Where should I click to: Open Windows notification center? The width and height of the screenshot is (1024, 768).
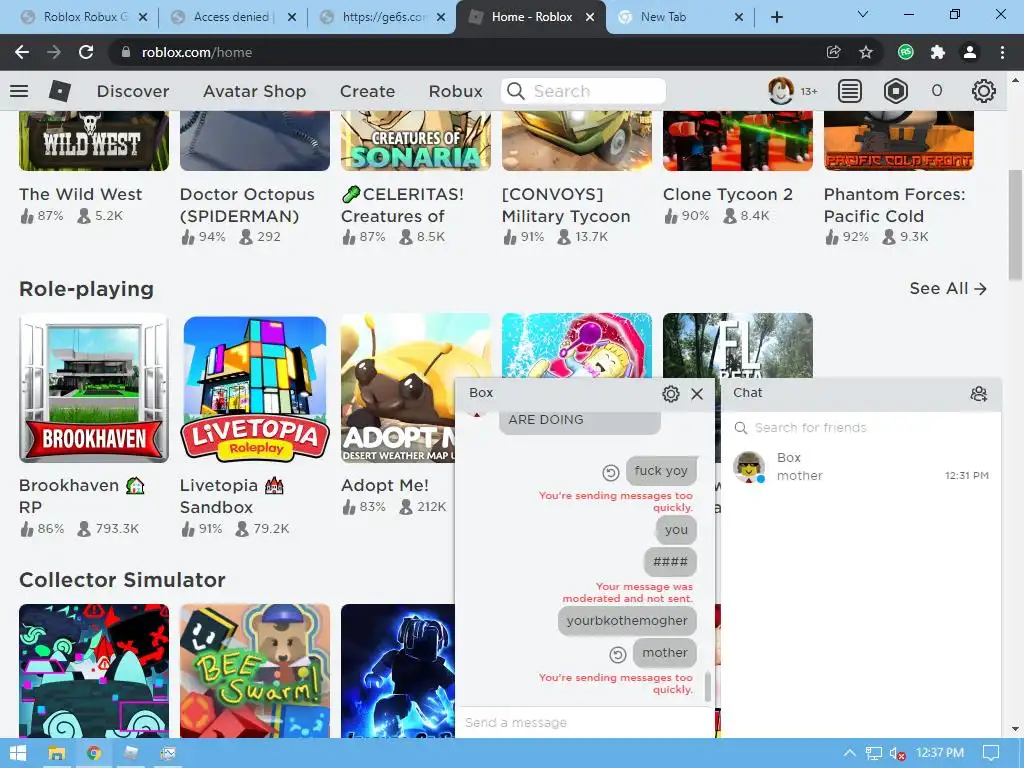[x=991, y=753]
